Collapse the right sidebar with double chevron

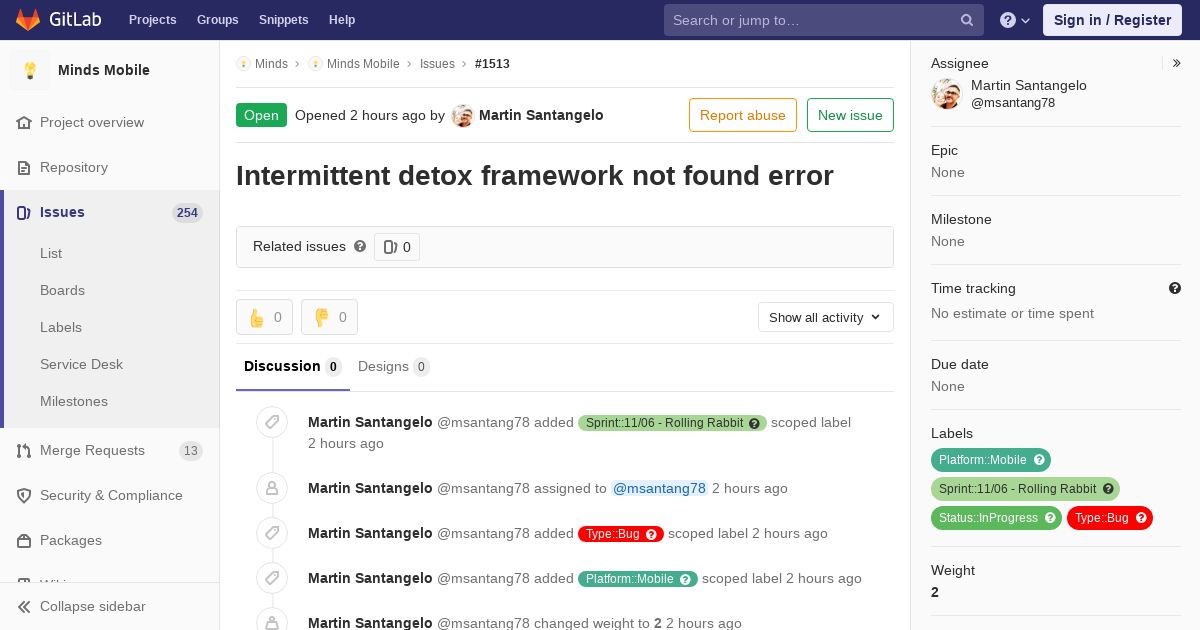click(x=1177, y=63)
